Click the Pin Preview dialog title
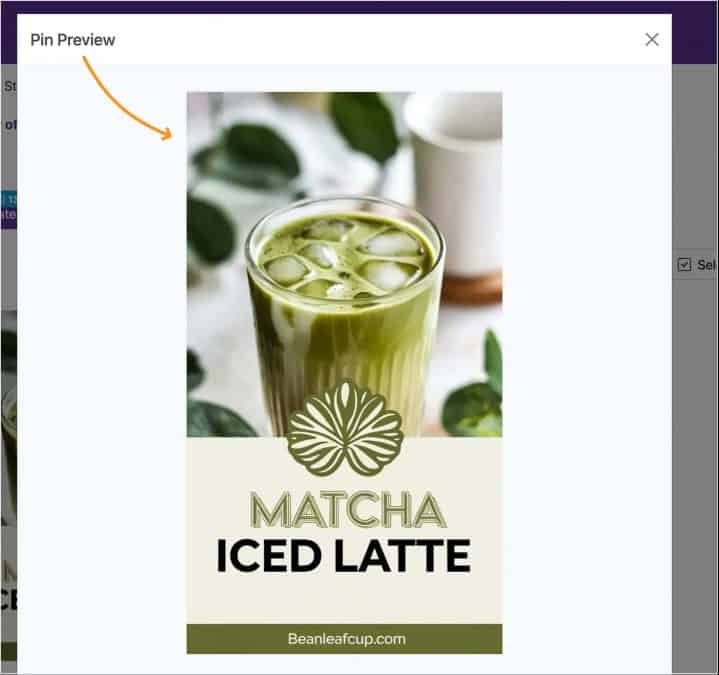 click(73, 40)
